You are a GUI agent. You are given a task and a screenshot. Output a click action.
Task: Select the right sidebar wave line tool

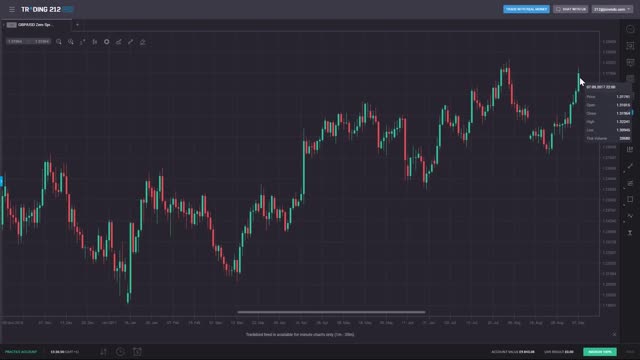pyautogui.click(x=630, y=216)
